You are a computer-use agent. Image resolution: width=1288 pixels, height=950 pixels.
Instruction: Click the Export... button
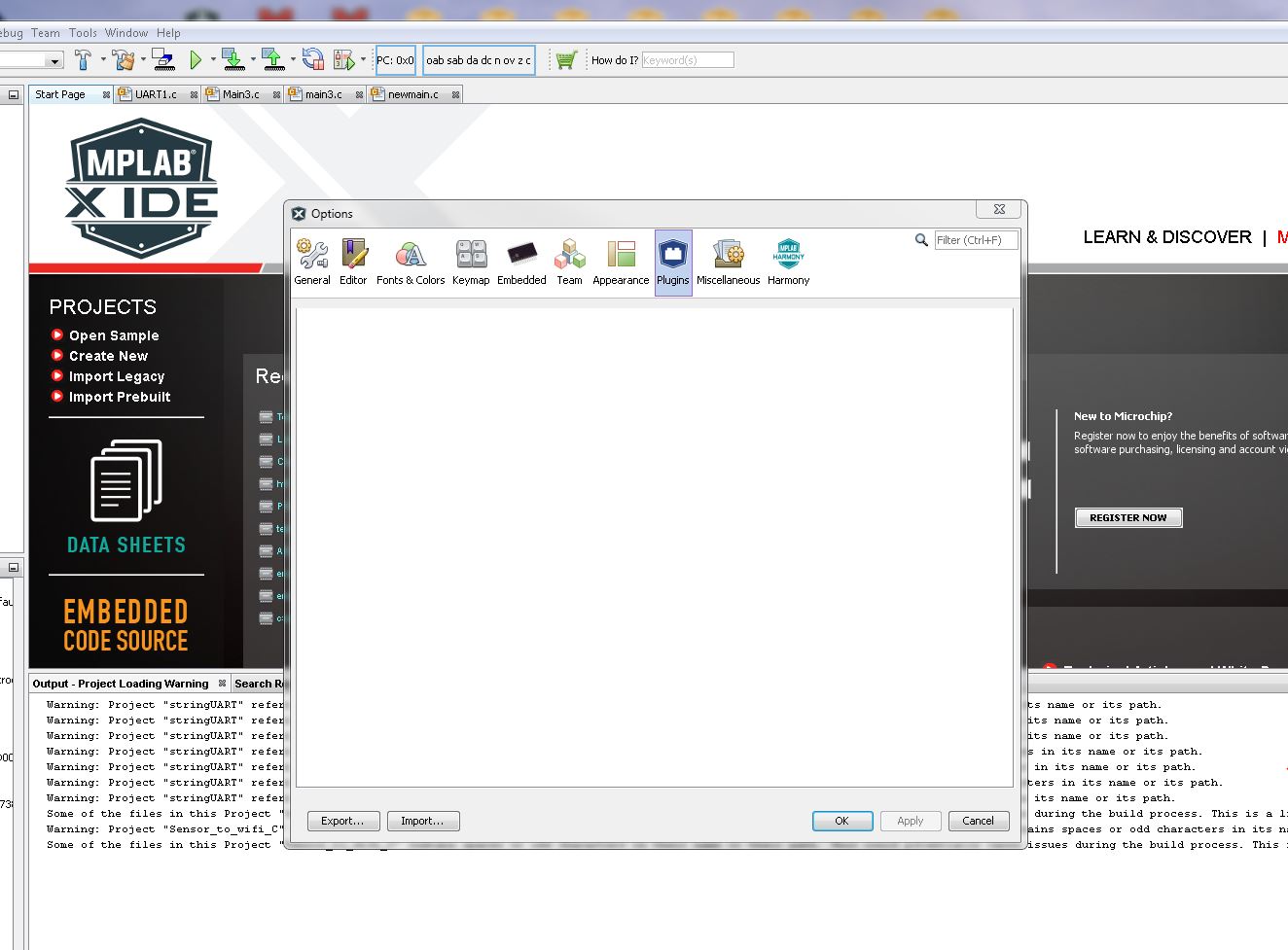pyautogui.click(x=342, y=821)
